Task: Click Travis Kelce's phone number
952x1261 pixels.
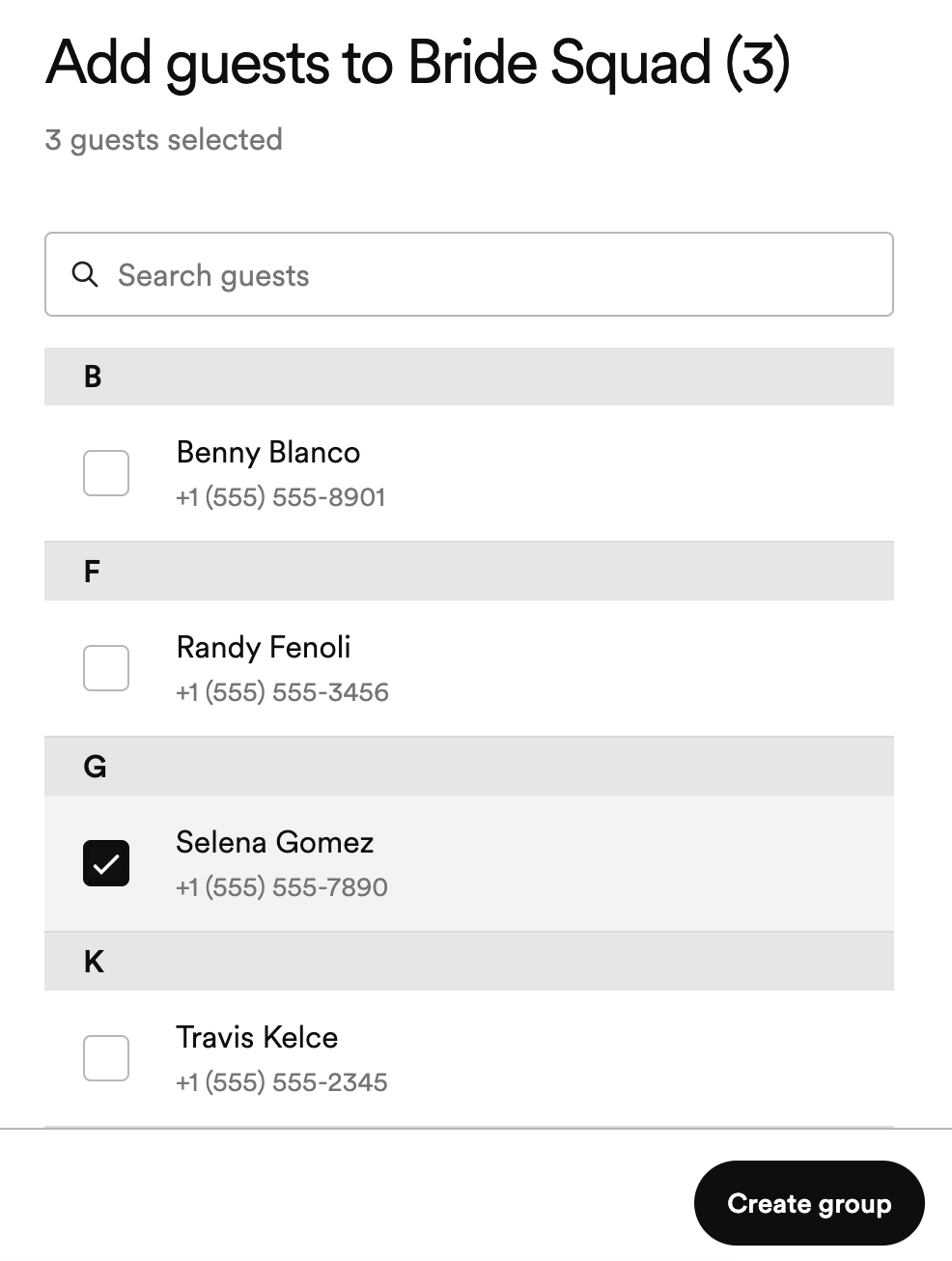Action: 281,1081
